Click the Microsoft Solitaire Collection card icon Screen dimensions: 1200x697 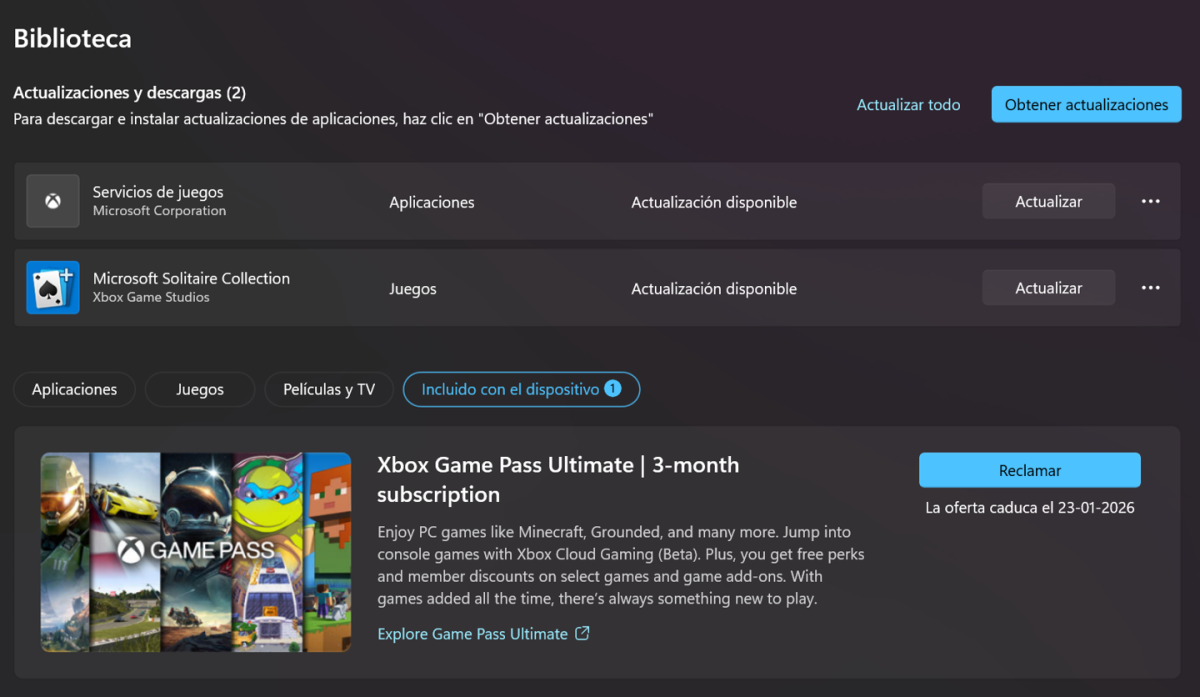click(x=53, y=288)
